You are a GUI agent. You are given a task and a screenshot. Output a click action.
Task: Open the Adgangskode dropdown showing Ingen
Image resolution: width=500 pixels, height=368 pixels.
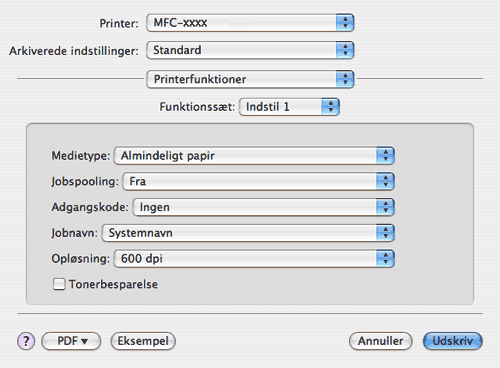pos(263,207)
